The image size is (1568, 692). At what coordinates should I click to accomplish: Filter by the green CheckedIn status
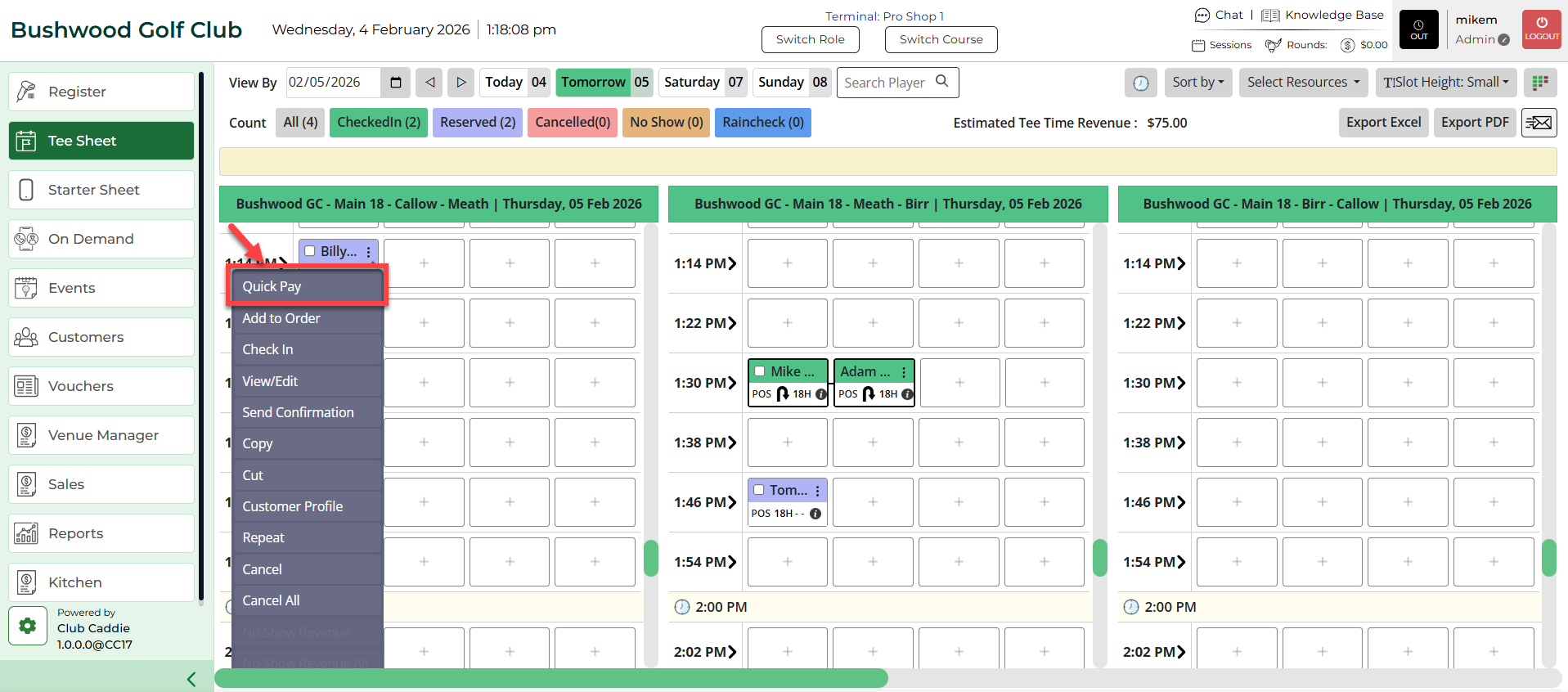(x=378, y=123)
